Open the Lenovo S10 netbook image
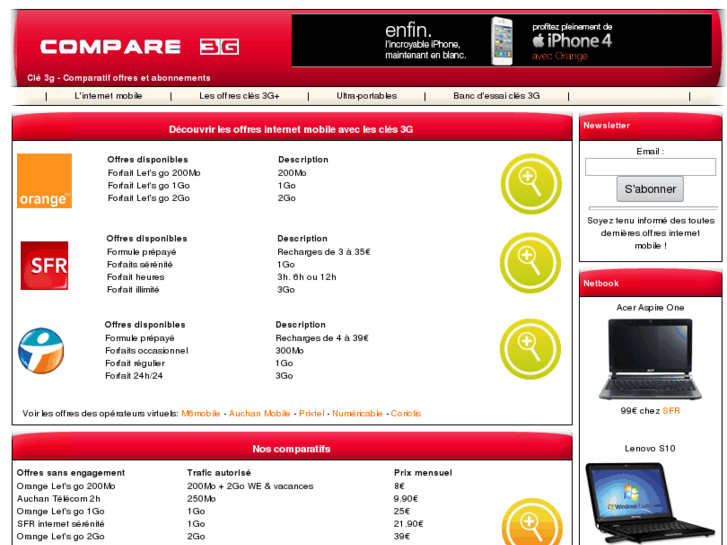 (650, 503)
